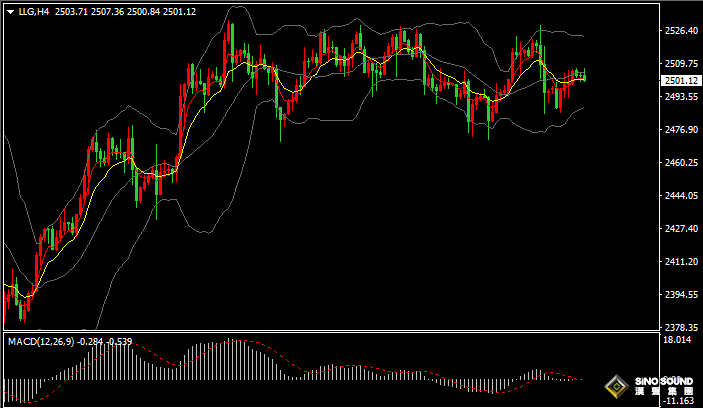Click the 2378.35 price axis label
The width and height of the screenshot is (703, 408).
coord(680,327)
